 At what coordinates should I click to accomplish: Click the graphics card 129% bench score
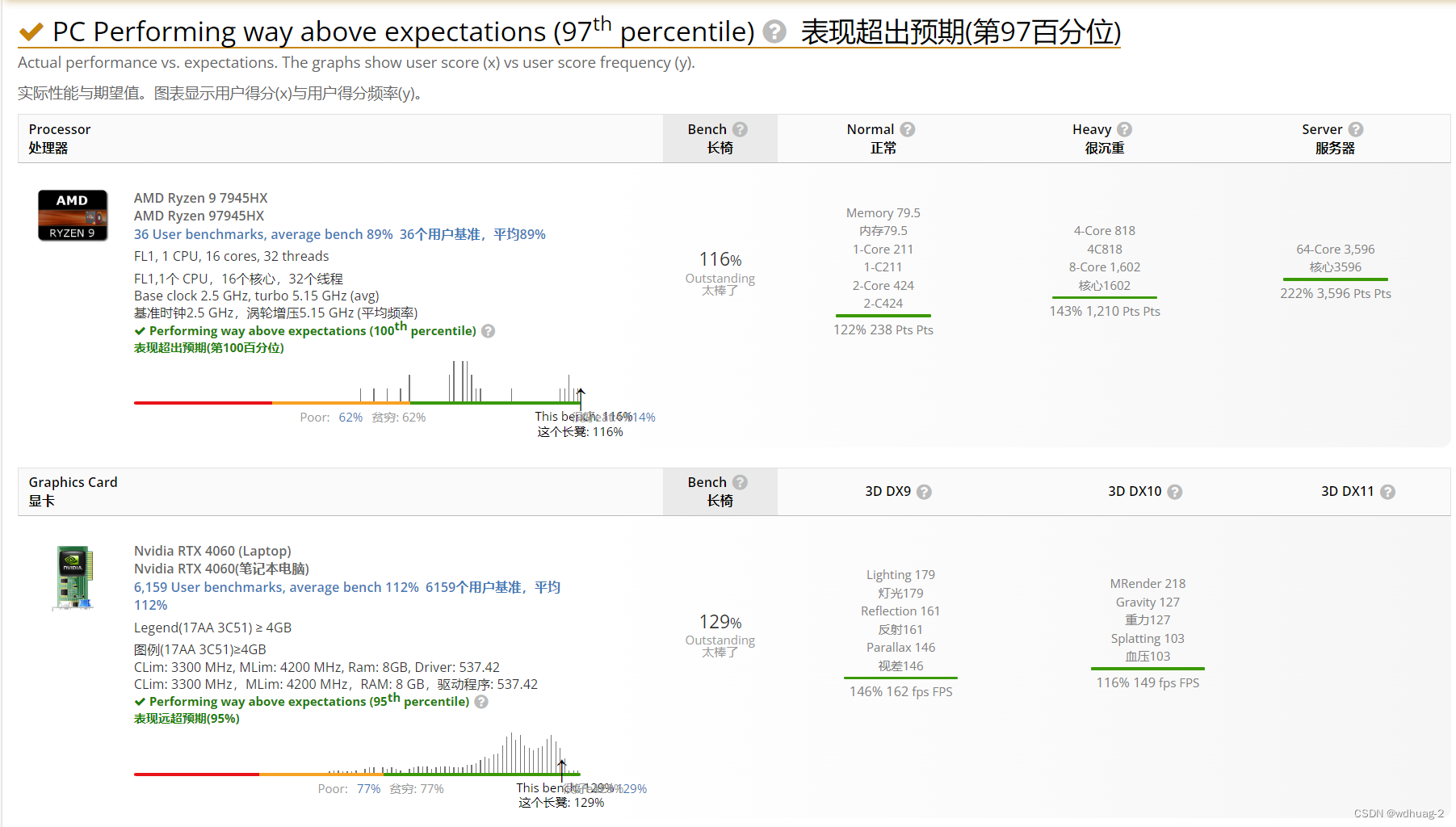click(x=720, y=622)
